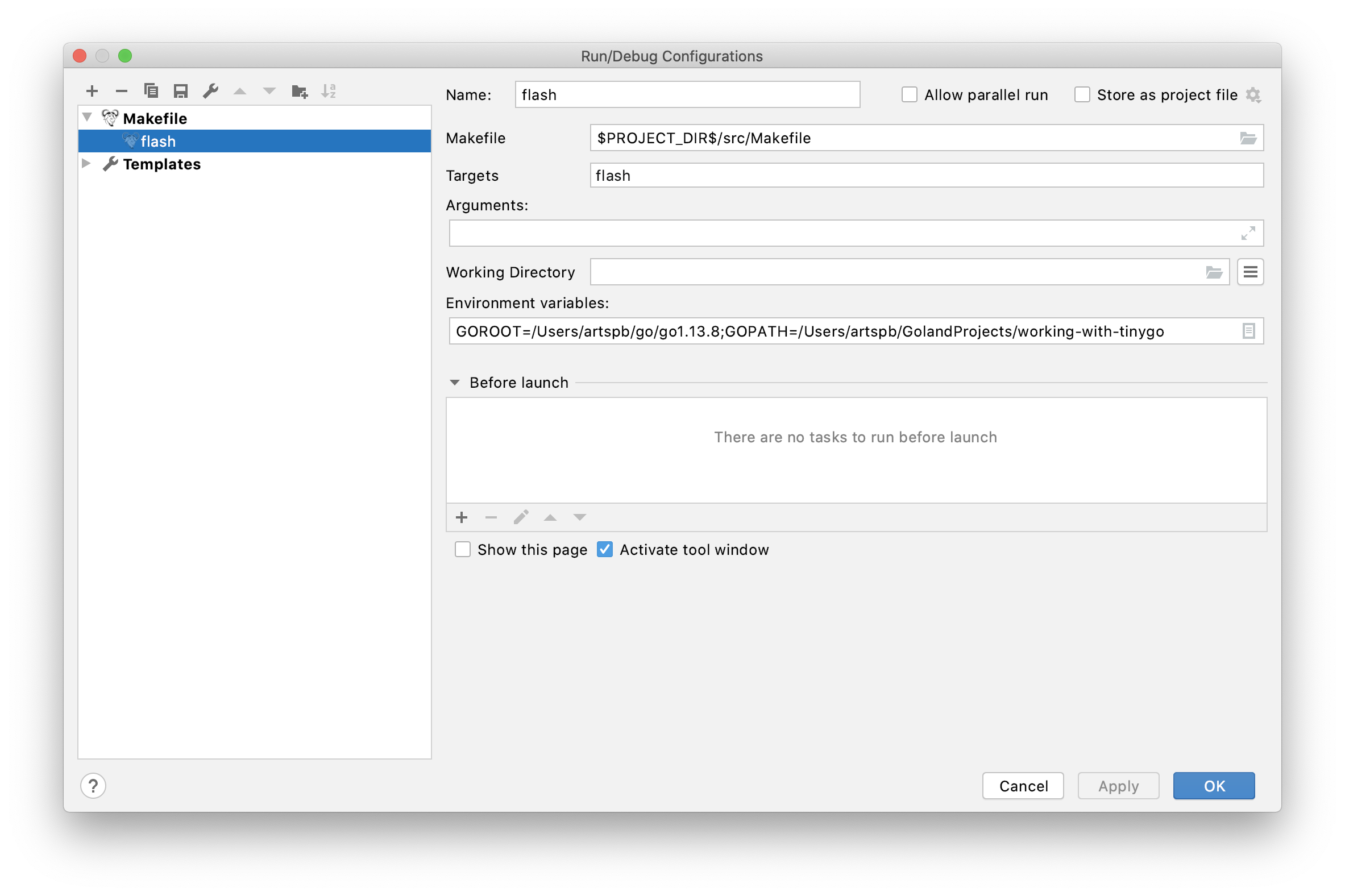Toggle Show this page checkbox
Image resolution: width=1345 pixels, height=896 pixels.
(463, 549)
